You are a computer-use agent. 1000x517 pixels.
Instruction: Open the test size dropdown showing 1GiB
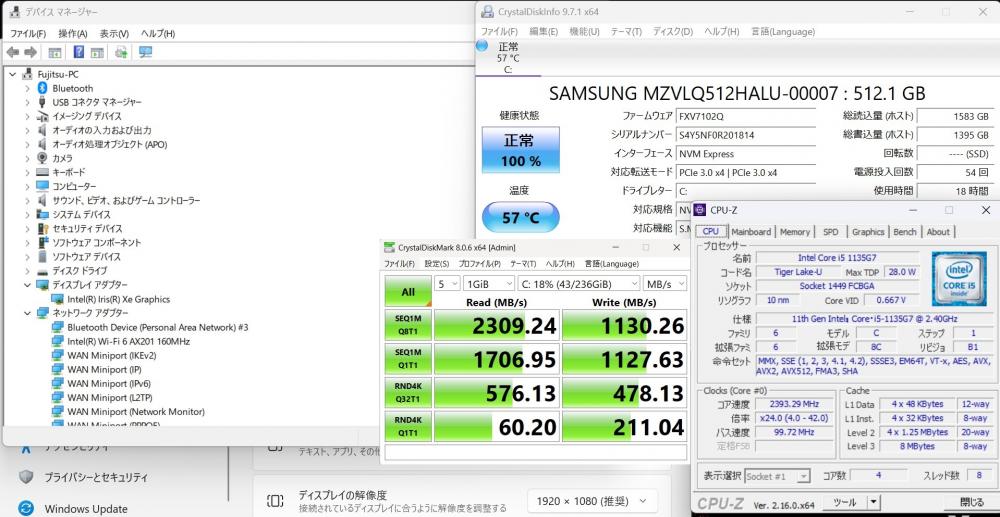[489, 284]
